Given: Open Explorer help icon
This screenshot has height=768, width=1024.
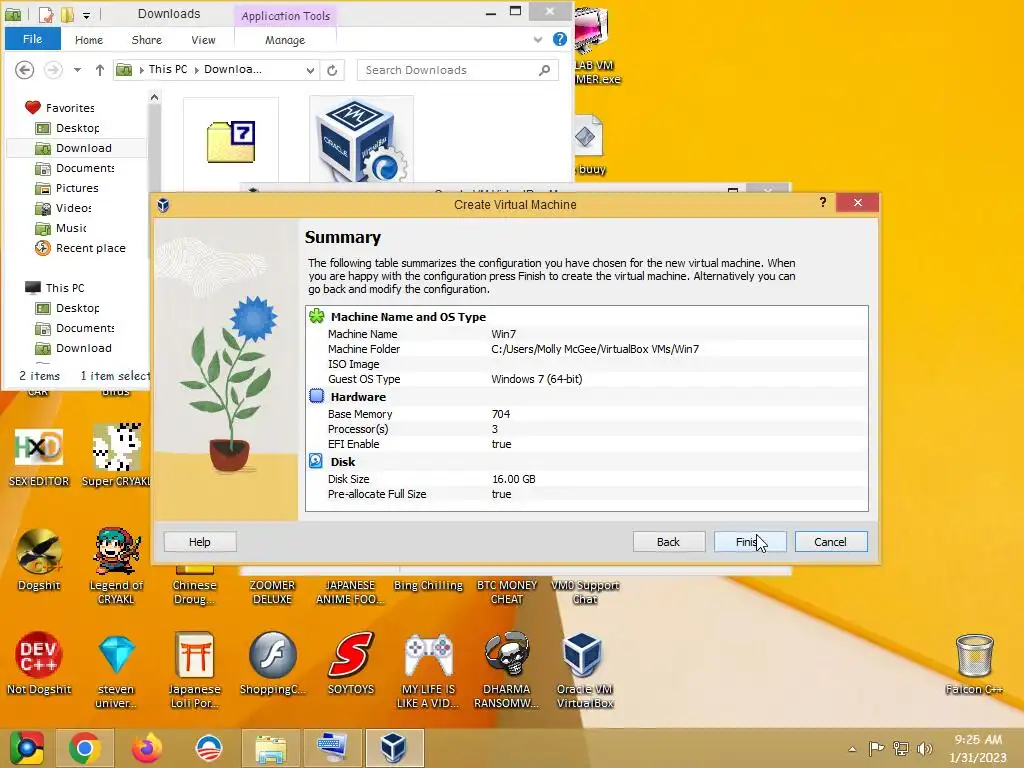Looking at the screenshot, I should (560, 39).
